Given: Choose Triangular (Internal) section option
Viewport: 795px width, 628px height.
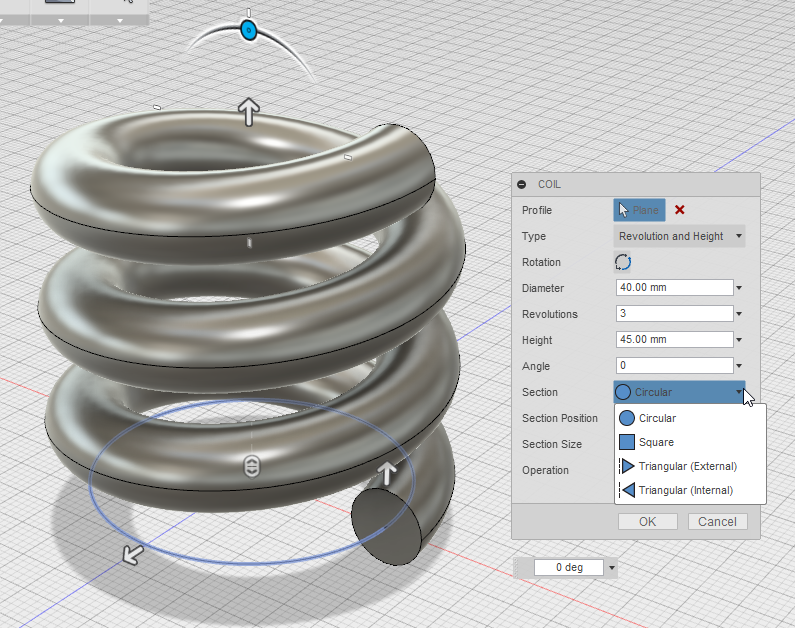Looking at the screenshot, I should click(x=690, y=490).
